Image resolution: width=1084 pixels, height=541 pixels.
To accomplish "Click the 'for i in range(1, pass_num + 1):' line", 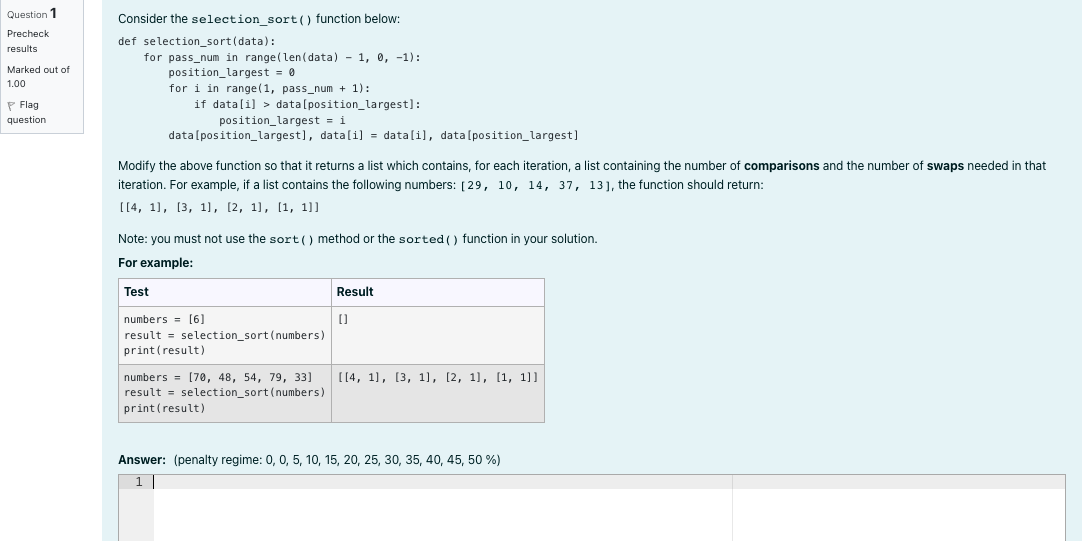I will click(270, 88).
